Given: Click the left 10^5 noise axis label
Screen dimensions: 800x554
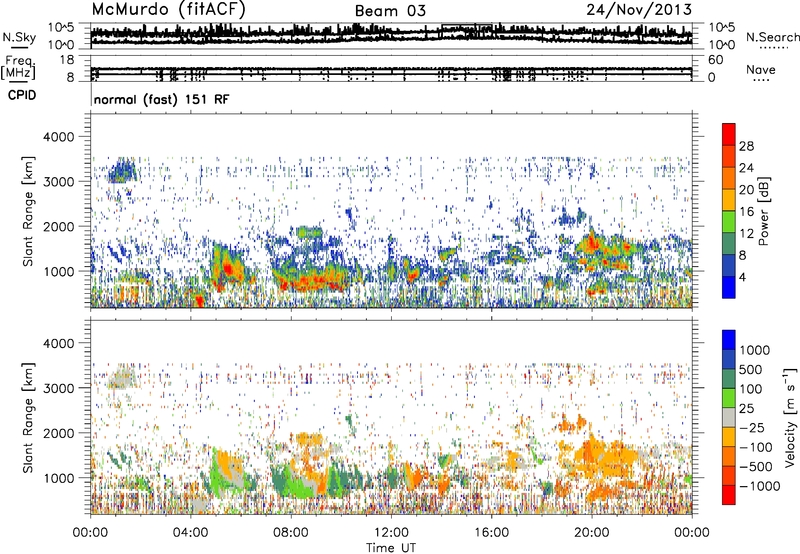Looking at the screenshot, I should [61, 27].
